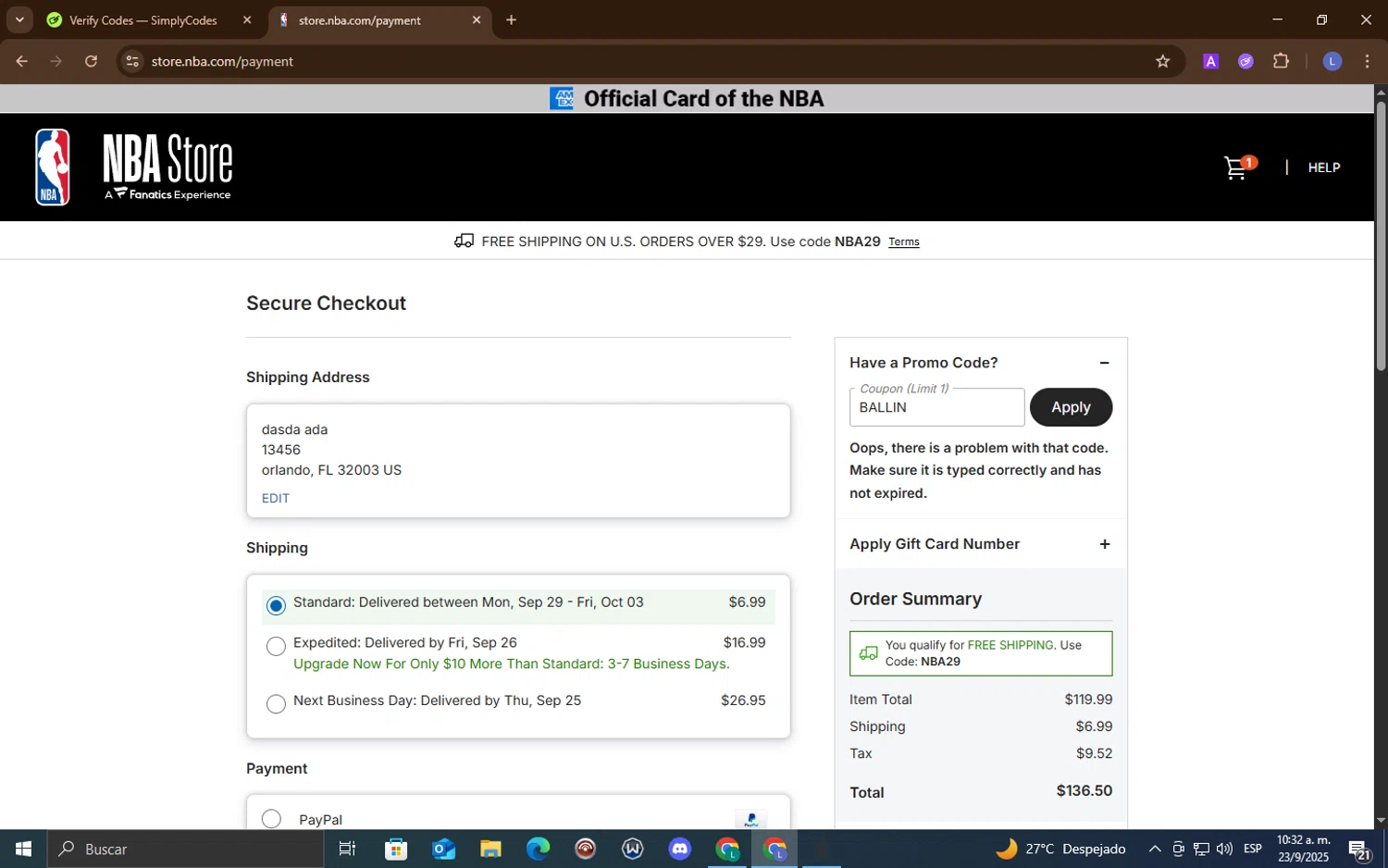The width and height of the screenshot is (1388, 868).
Task: Bookmark this page with the star icon
Action: pos(1162,61)
